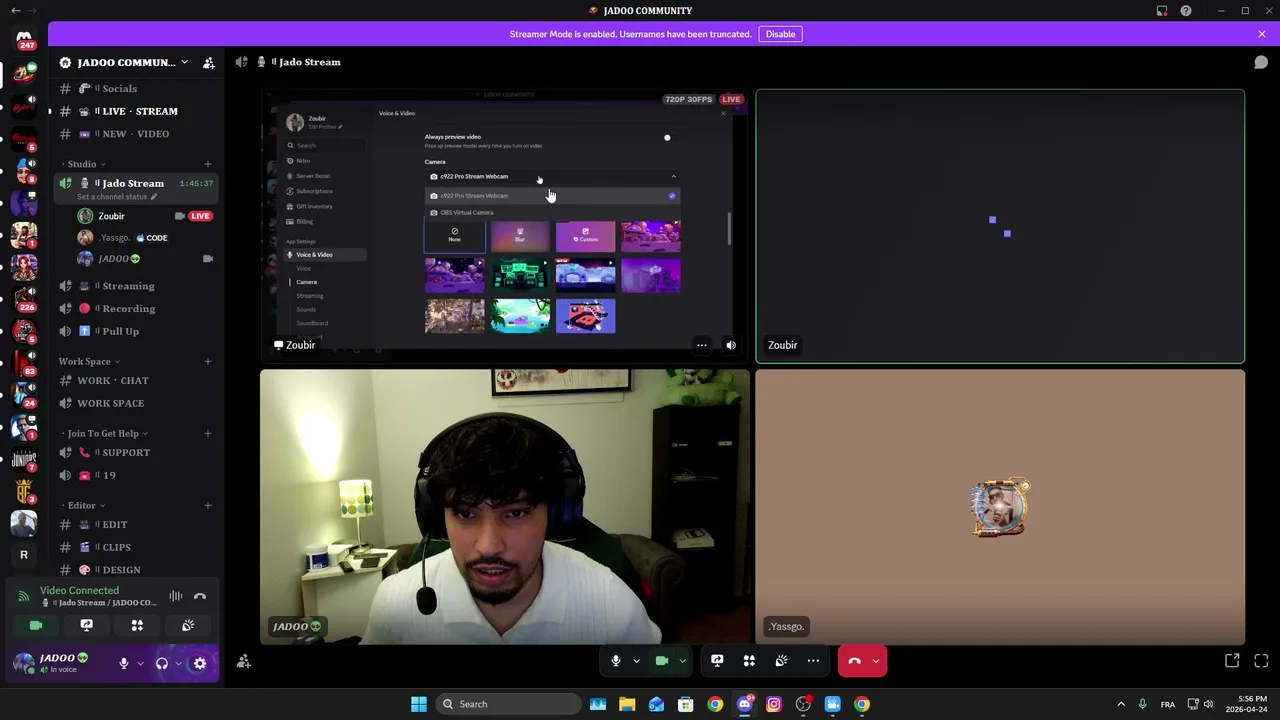
Task: Toggle camera in the voice panel
Action: [36, 625]
